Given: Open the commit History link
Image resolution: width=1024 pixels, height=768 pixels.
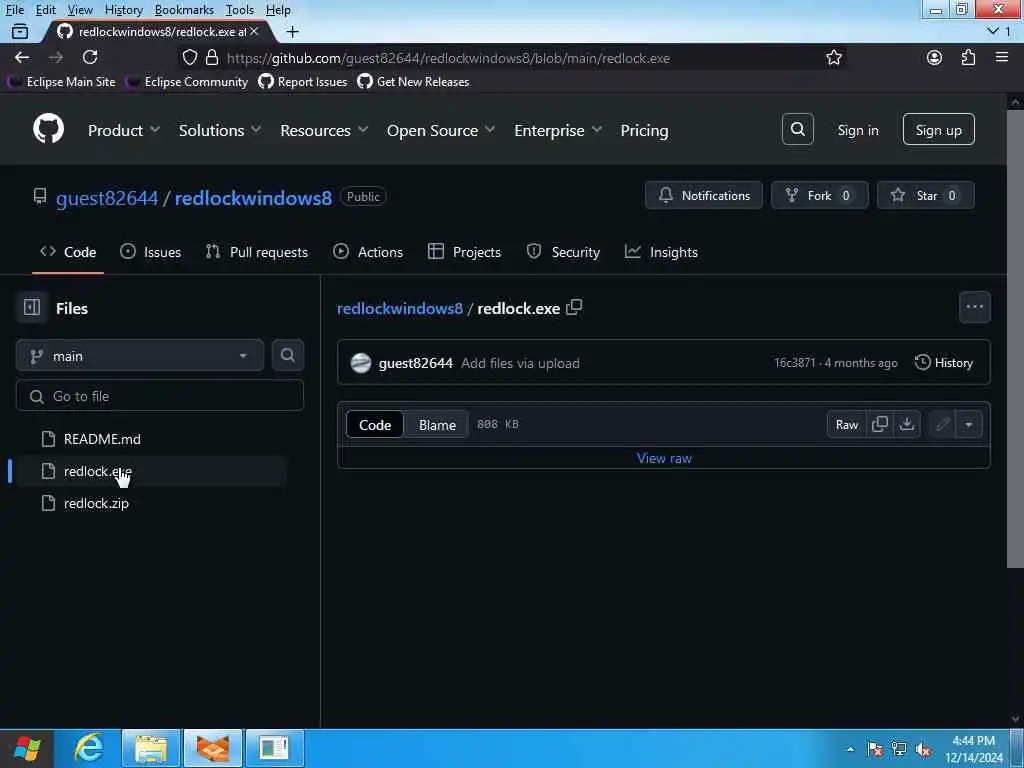Looking at the screenshot, I should pos(944,362).
